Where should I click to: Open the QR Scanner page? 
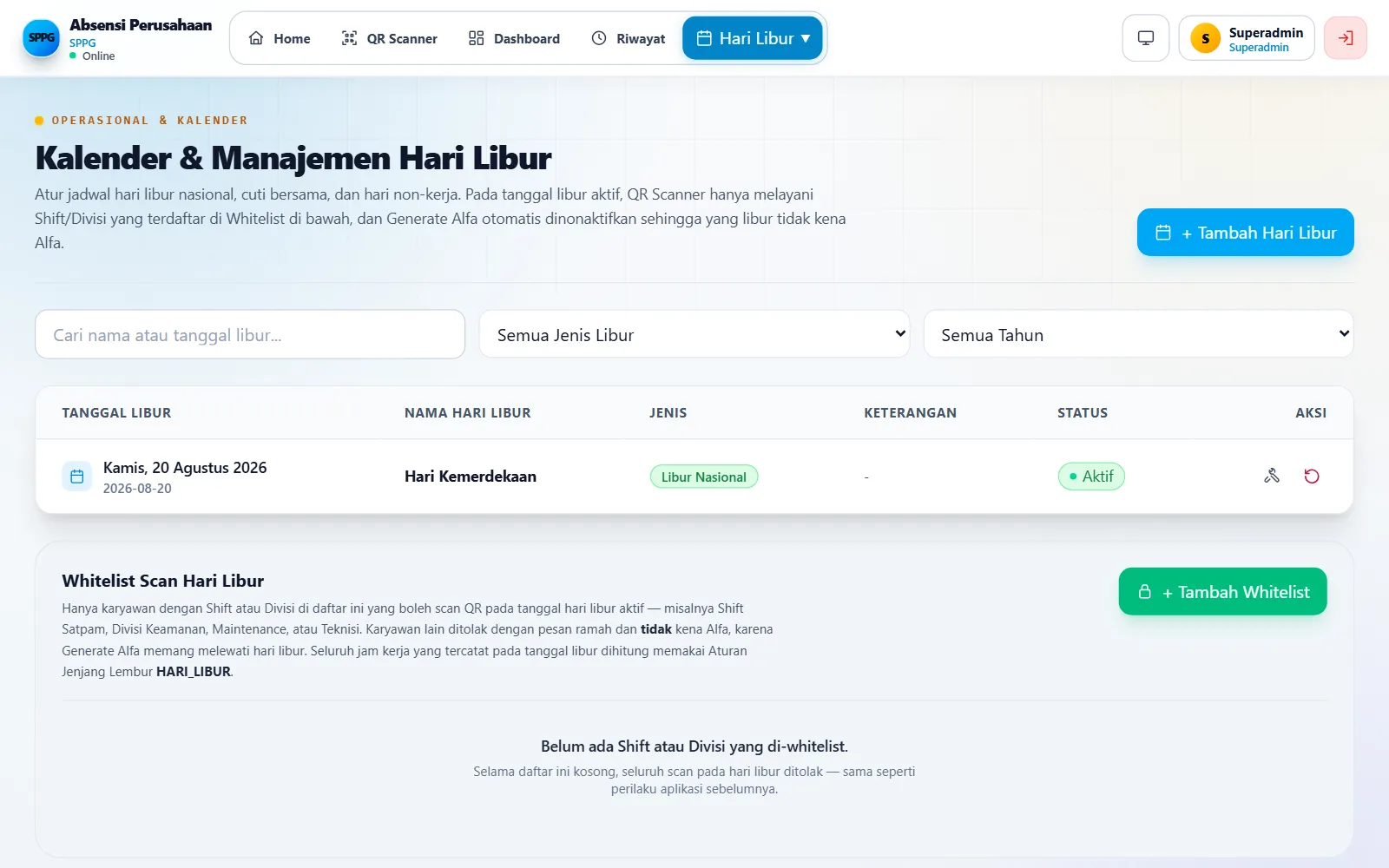pos(389,38)
